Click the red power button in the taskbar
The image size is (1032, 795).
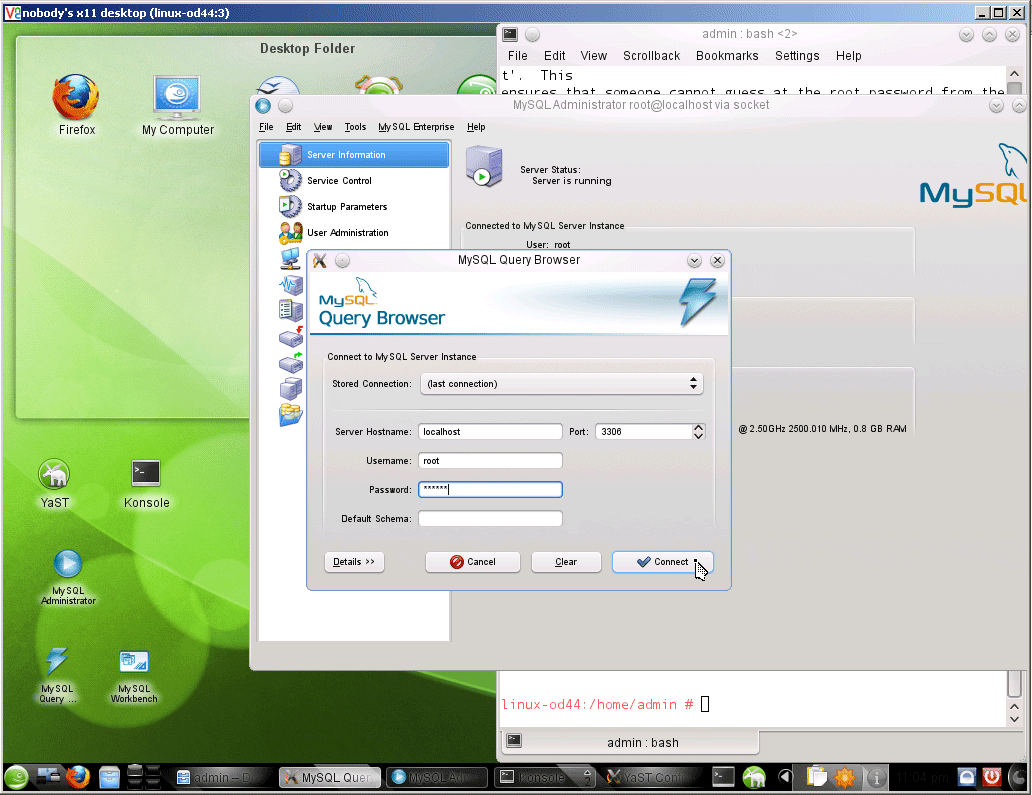coord(992,777)
